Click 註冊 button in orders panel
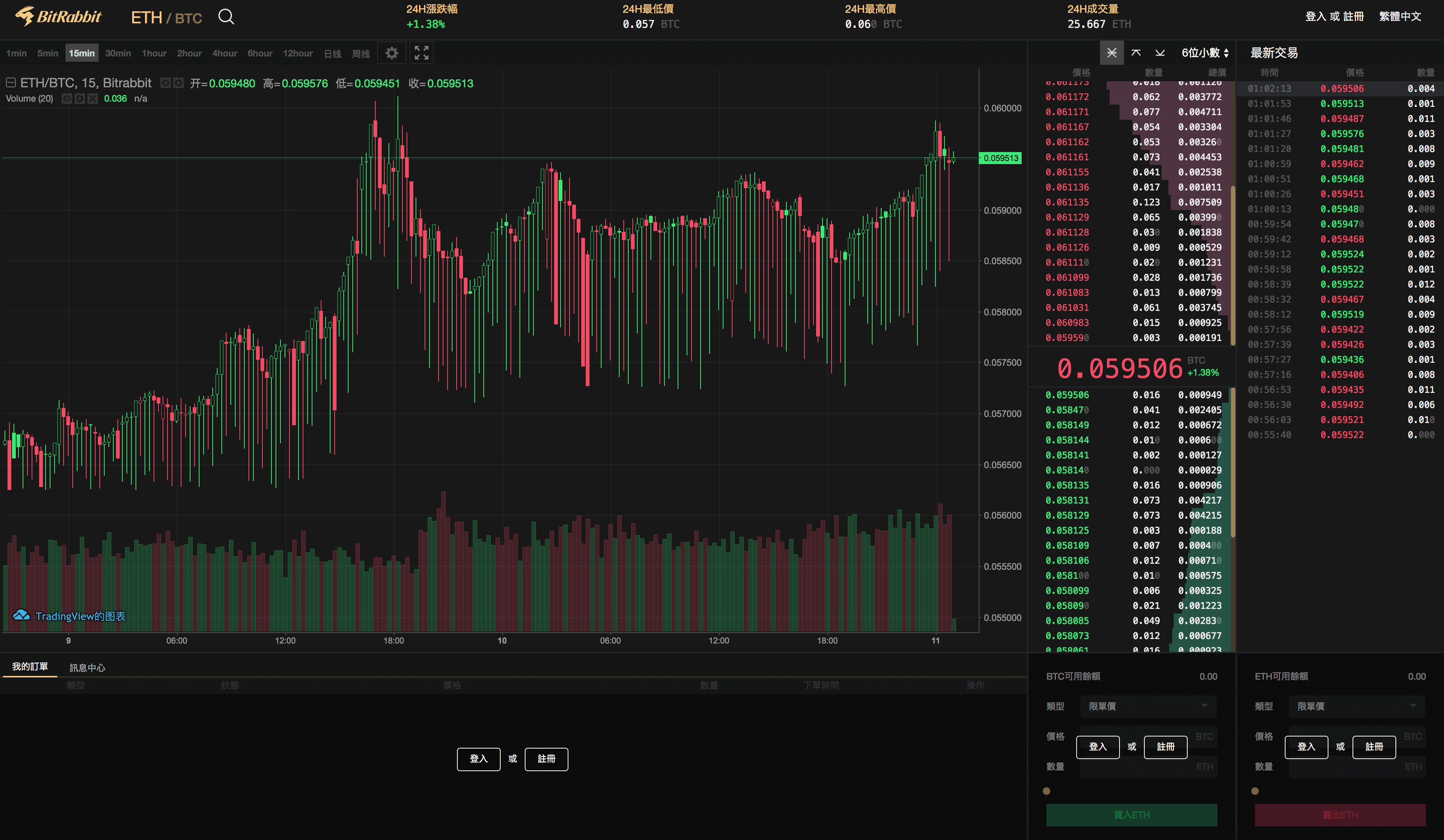 pos(546,759)
